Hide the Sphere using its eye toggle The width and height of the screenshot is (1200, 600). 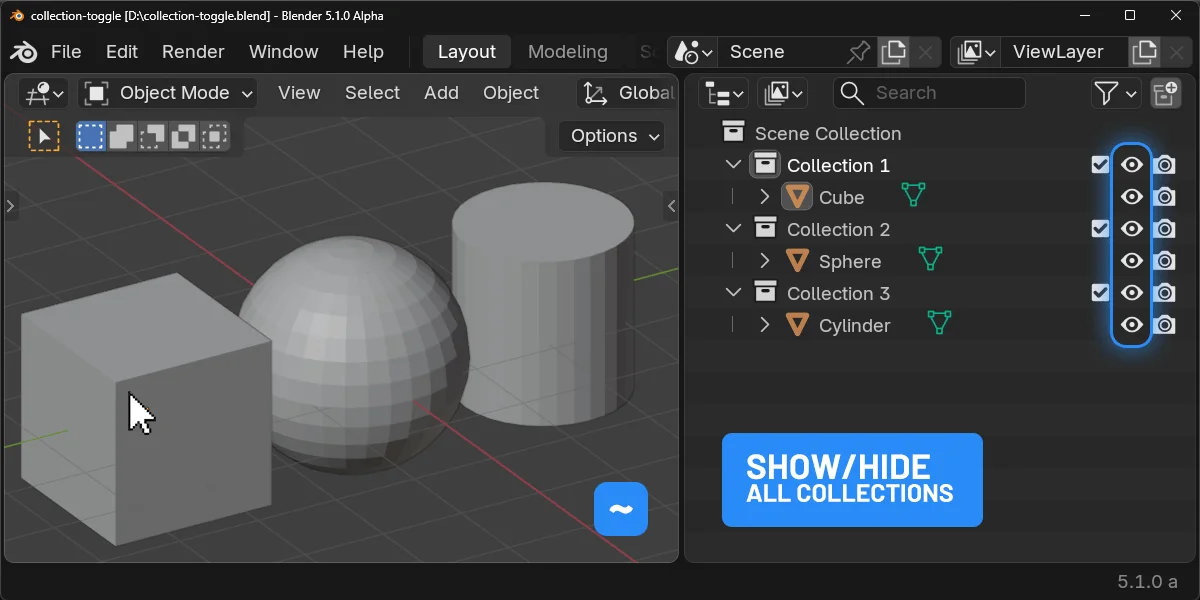[x=1132, y=260]
